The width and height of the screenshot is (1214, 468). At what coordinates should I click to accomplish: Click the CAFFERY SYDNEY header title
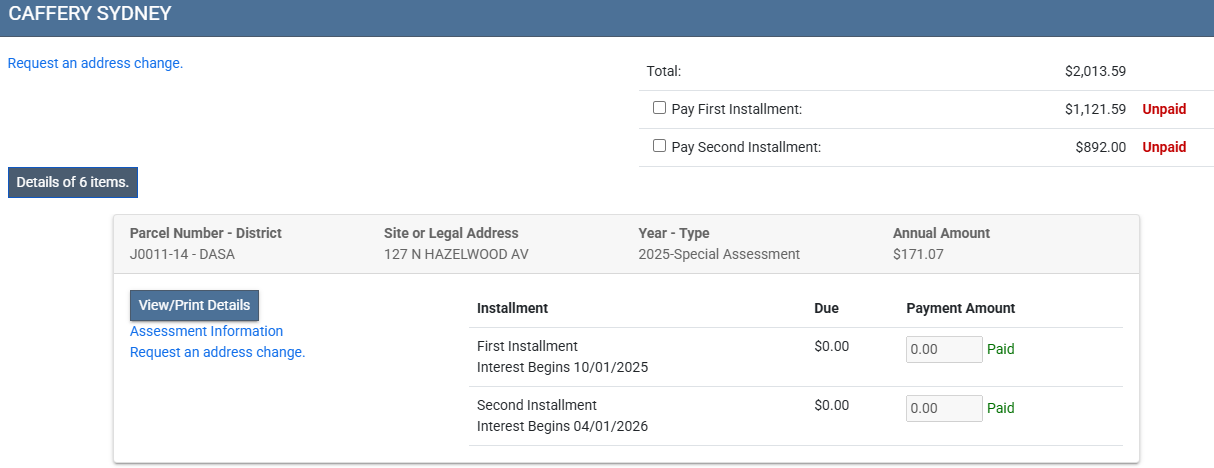click(x=90, y=14)
